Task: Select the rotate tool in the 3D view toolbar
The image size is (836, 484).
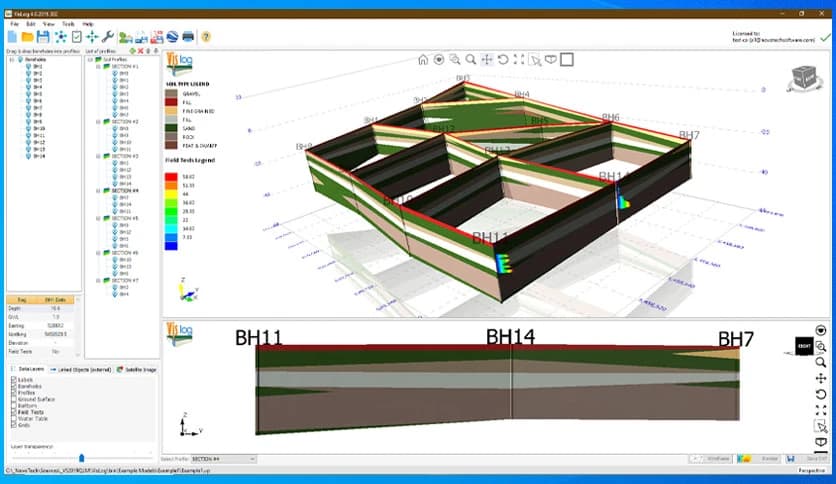Action: tap(503, 60)
